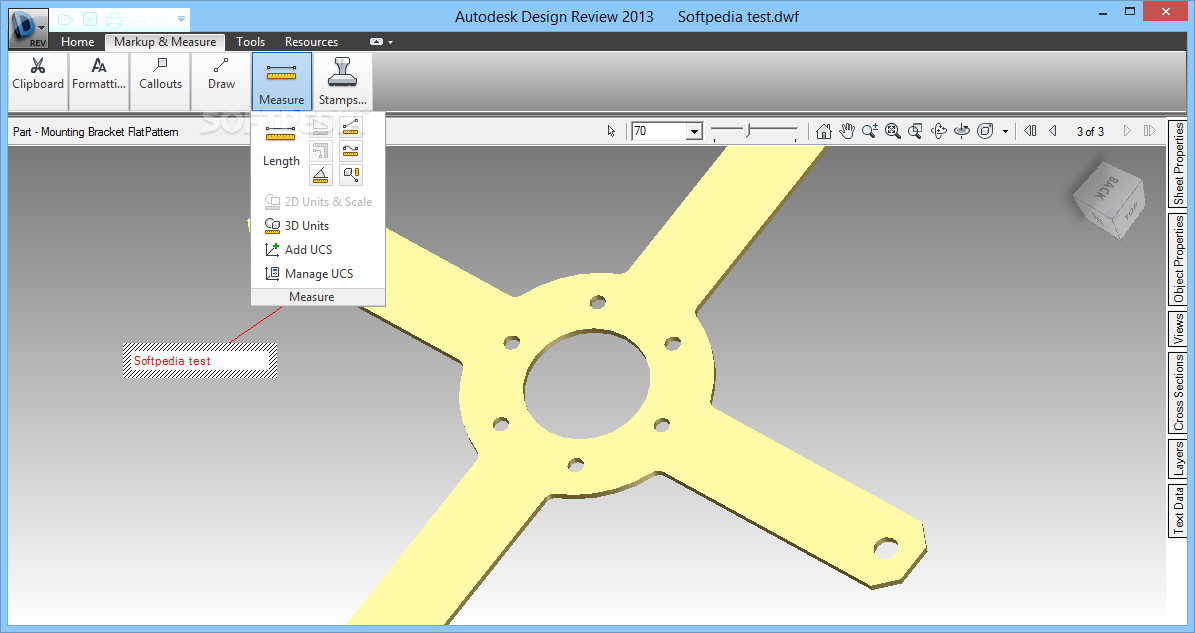The image size is (1195, 633).
Task: Click the zoom percentage field showing 70
Action: coord(658,131)
